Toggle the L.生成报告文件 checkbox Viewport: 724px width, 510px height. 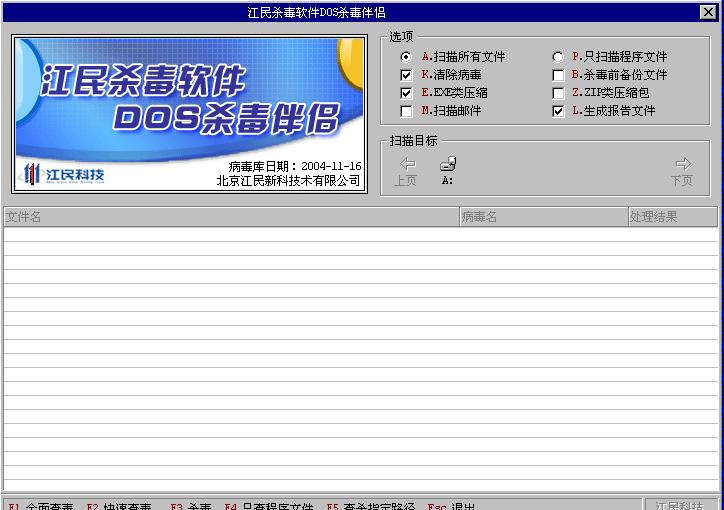[x=558, y=111]
